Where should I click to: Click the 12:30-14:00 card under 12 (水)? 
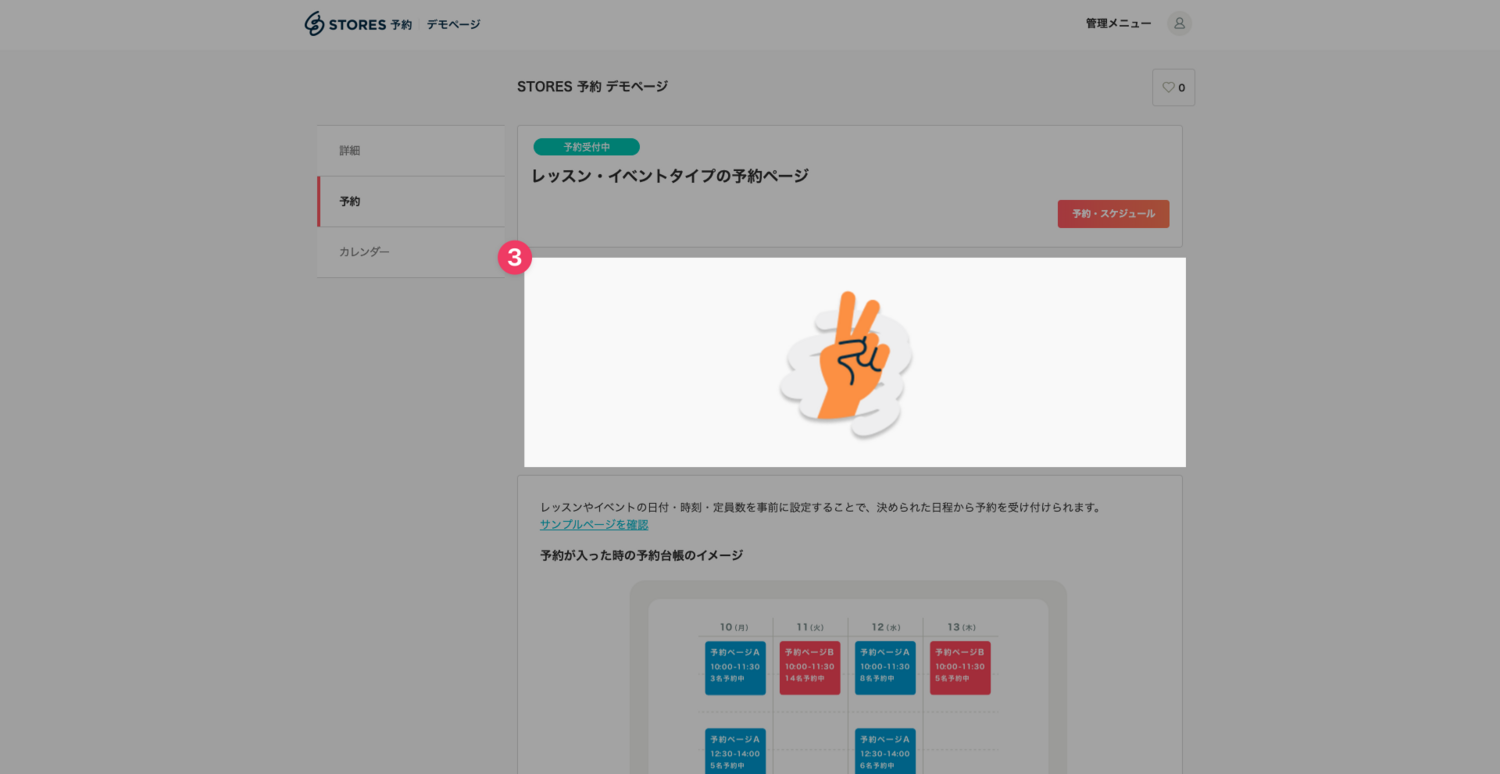[885, 751]
